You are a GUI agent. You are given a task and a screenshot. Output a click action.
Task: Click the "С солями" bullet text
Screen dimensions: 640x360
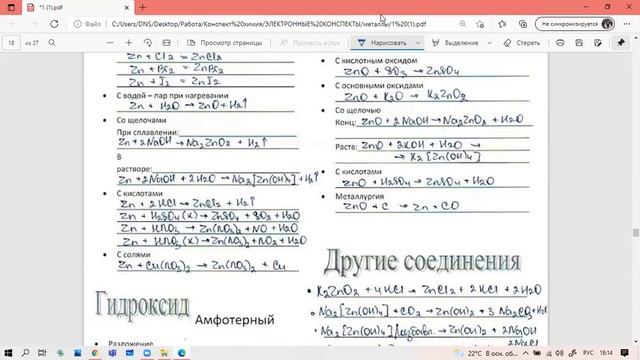(x=133, y=255)
